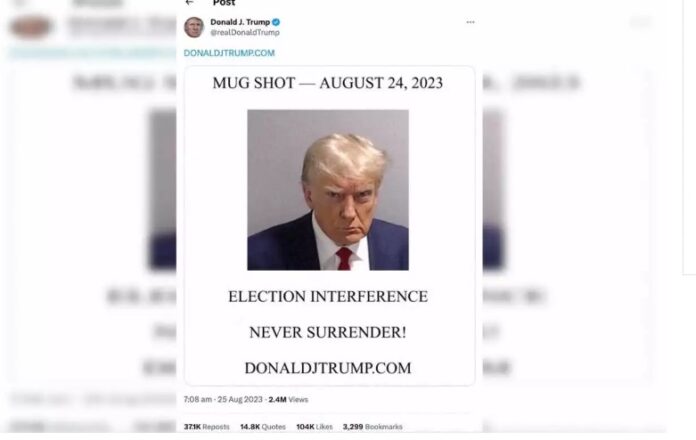Click the blue verified checkmark badge
The height and width of the screenshot is (440, 696).
[x=276, y=22]
